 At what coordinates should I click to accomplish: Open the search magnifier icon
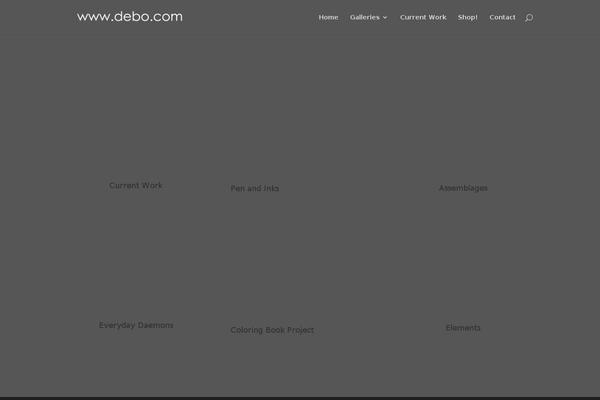tap(529, 18)
